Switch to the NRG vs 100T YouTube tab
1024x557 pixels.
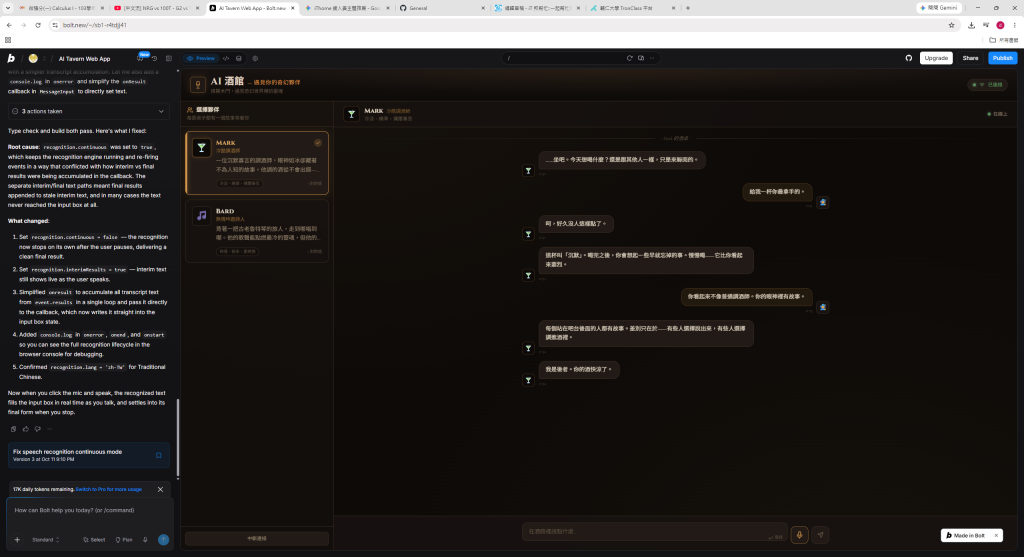155,8
